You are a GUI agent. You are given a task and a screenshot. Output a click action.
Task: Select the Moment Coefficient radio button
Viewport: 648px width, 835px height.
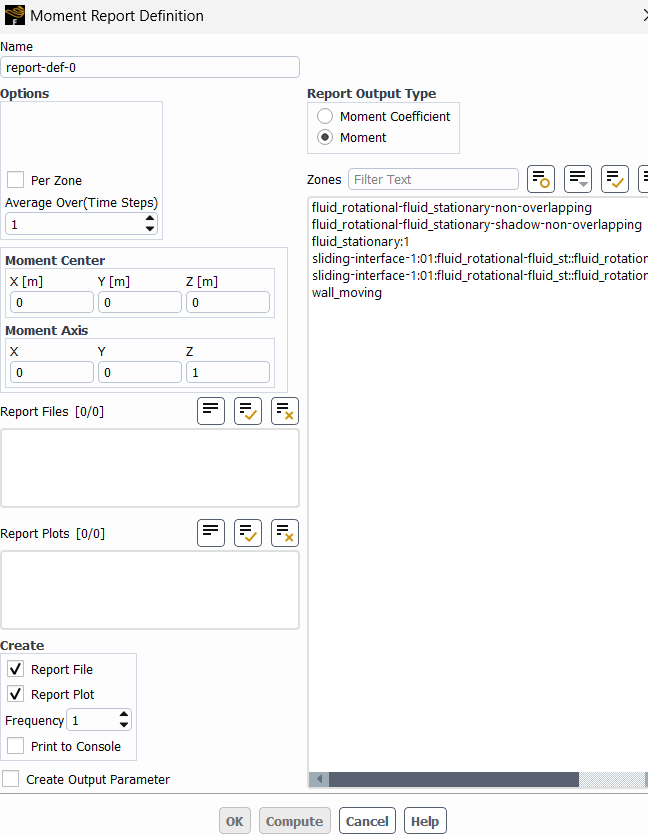click(x=325, y=116)
